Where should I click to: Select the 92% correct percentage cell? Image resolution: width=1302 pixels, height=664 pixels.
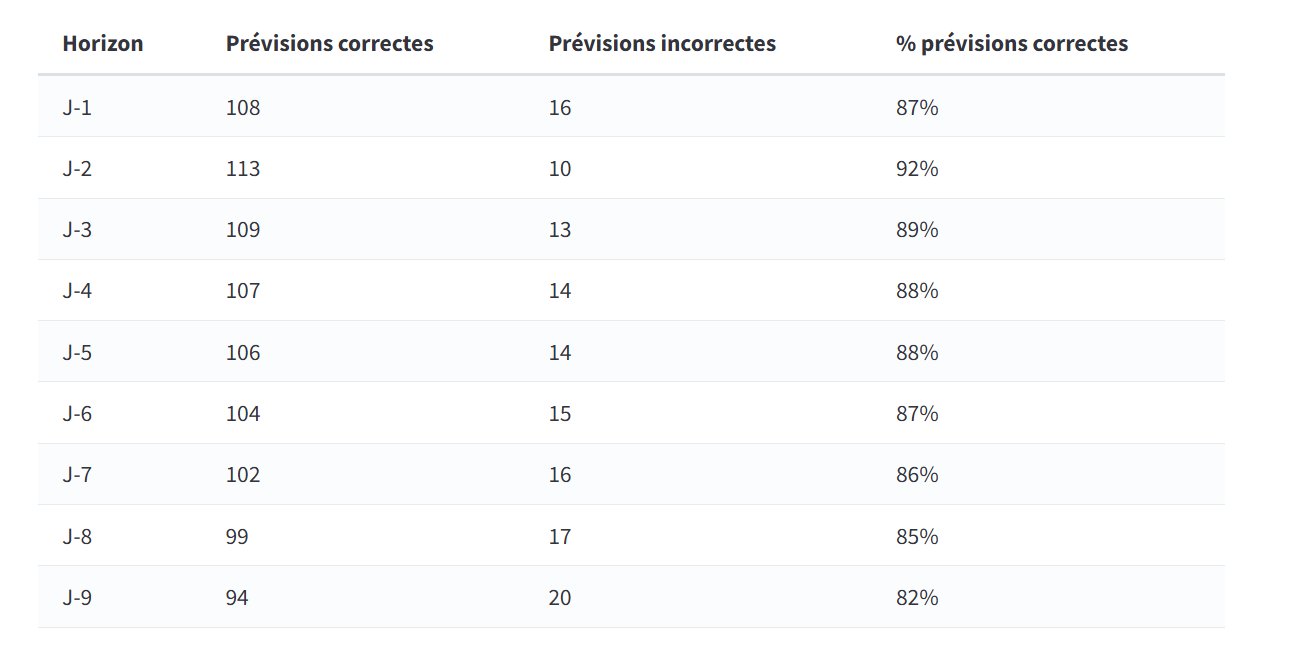click(x=917, y=169)
